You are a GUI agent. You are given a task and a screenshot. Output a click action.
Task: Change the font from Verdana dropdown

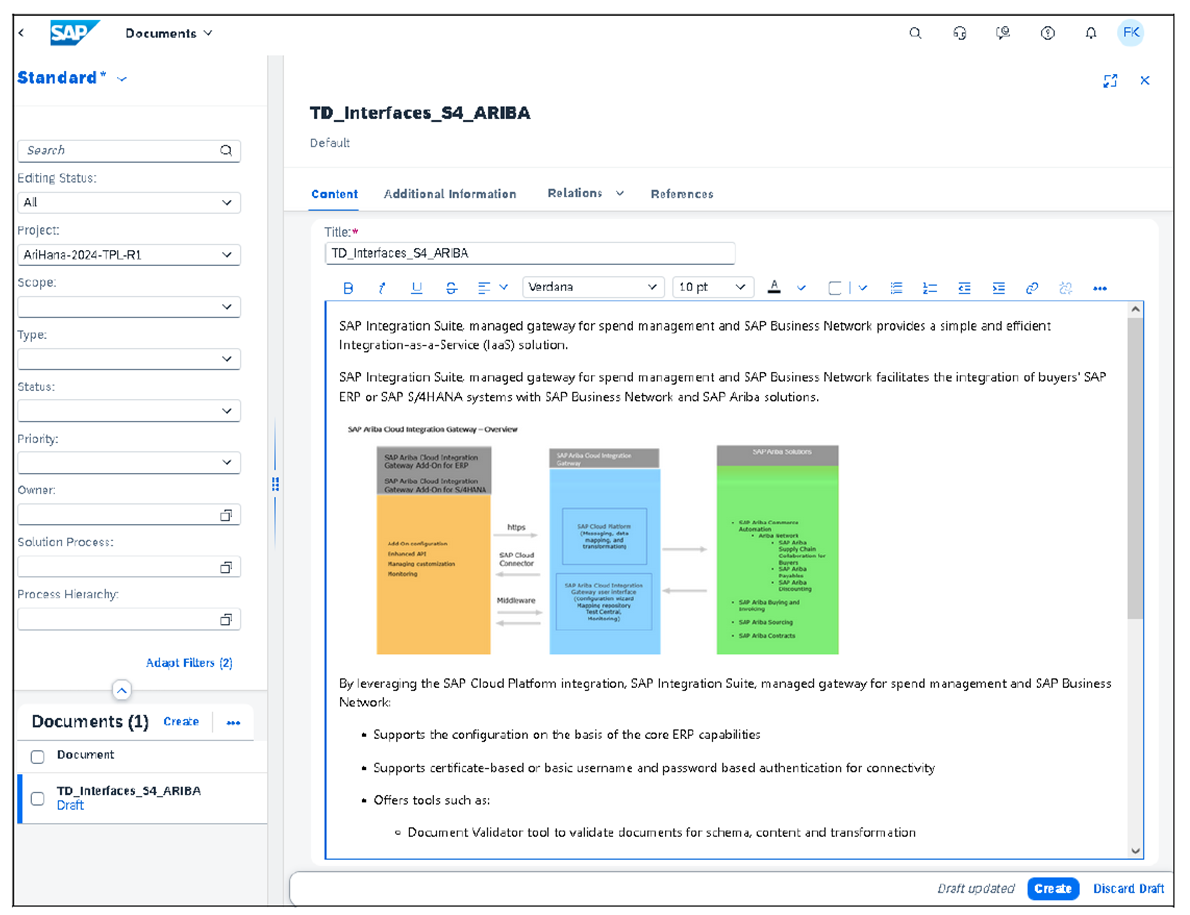pyautogui.click(x=593, y=287)
